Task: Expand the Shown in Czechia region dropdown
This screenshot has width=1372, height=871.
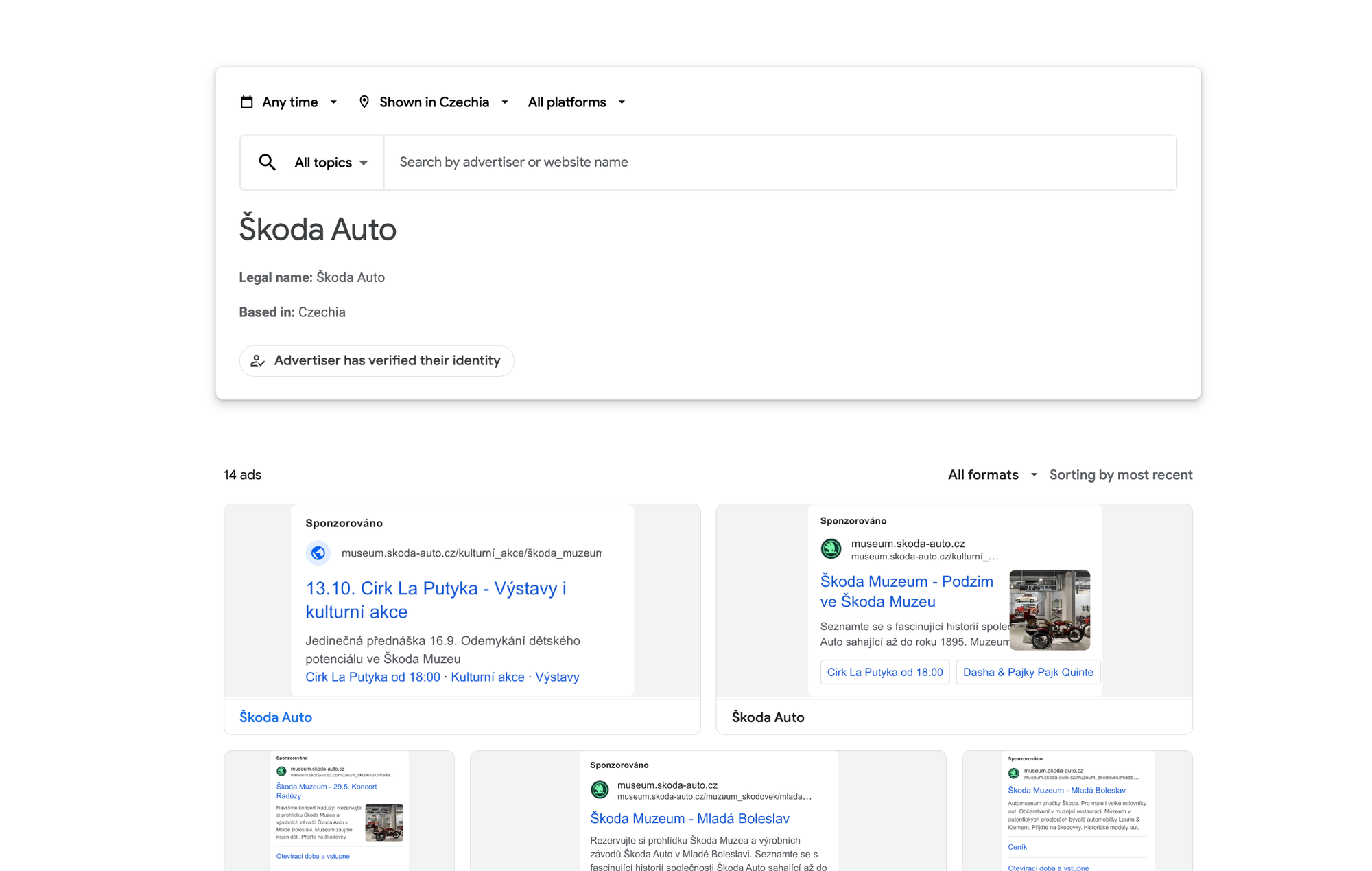Action: (434, 102)
